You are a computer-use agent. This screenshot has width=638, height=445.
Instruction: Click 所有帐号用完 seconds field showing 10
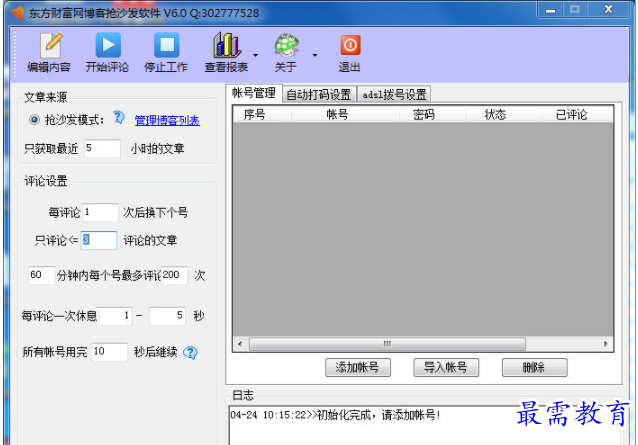109,351
